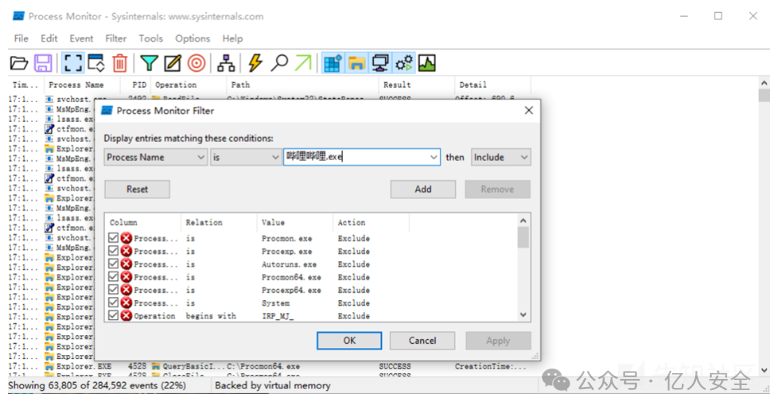Expand the 'is' relation dropdown
The width and height of the screenshot is (775, 411).
(x=246, y=157)
